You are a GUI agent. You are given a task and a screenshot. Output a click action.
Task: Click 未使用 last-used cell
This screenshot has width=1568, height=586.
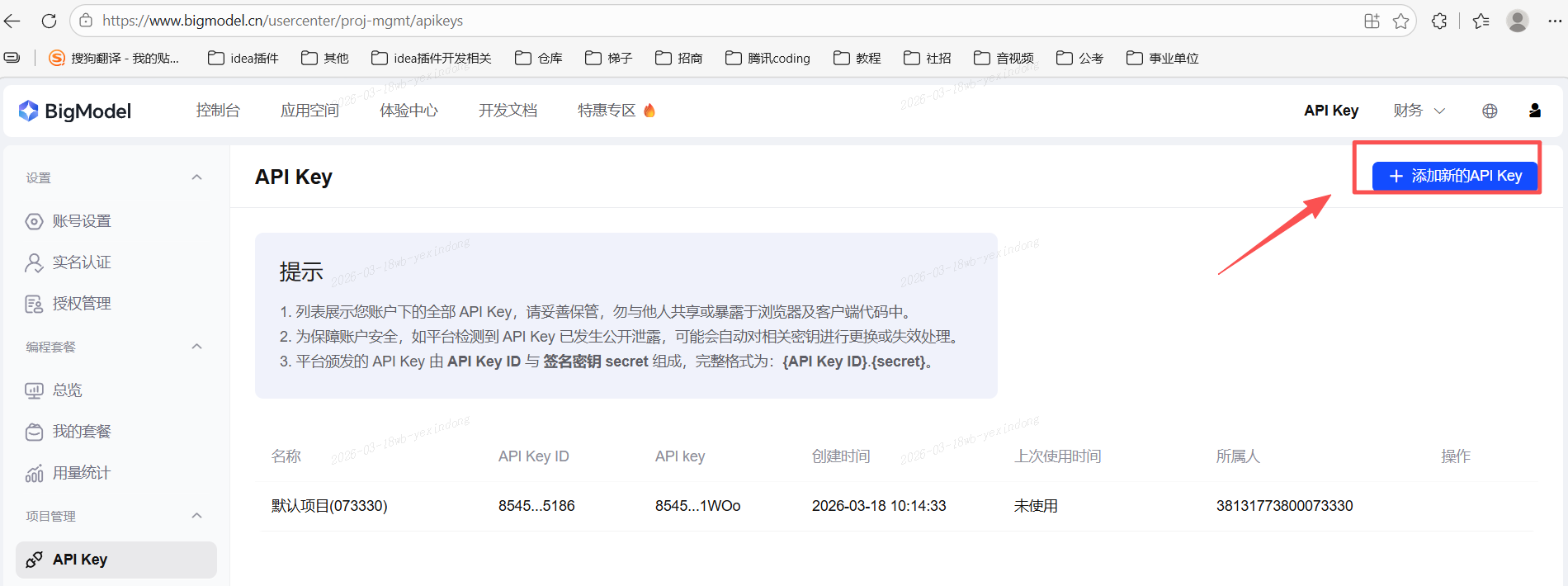click(1036, 506)
